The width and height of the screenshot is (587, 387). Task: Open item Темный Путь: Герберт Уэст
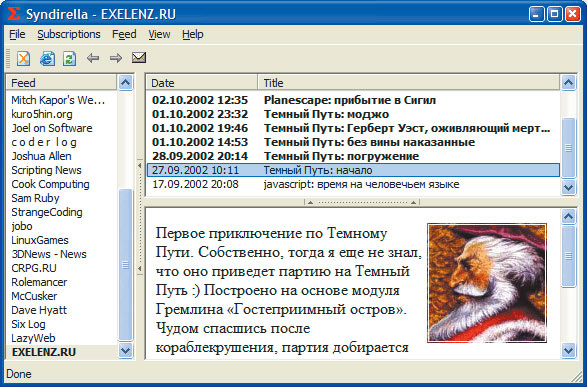407,128
